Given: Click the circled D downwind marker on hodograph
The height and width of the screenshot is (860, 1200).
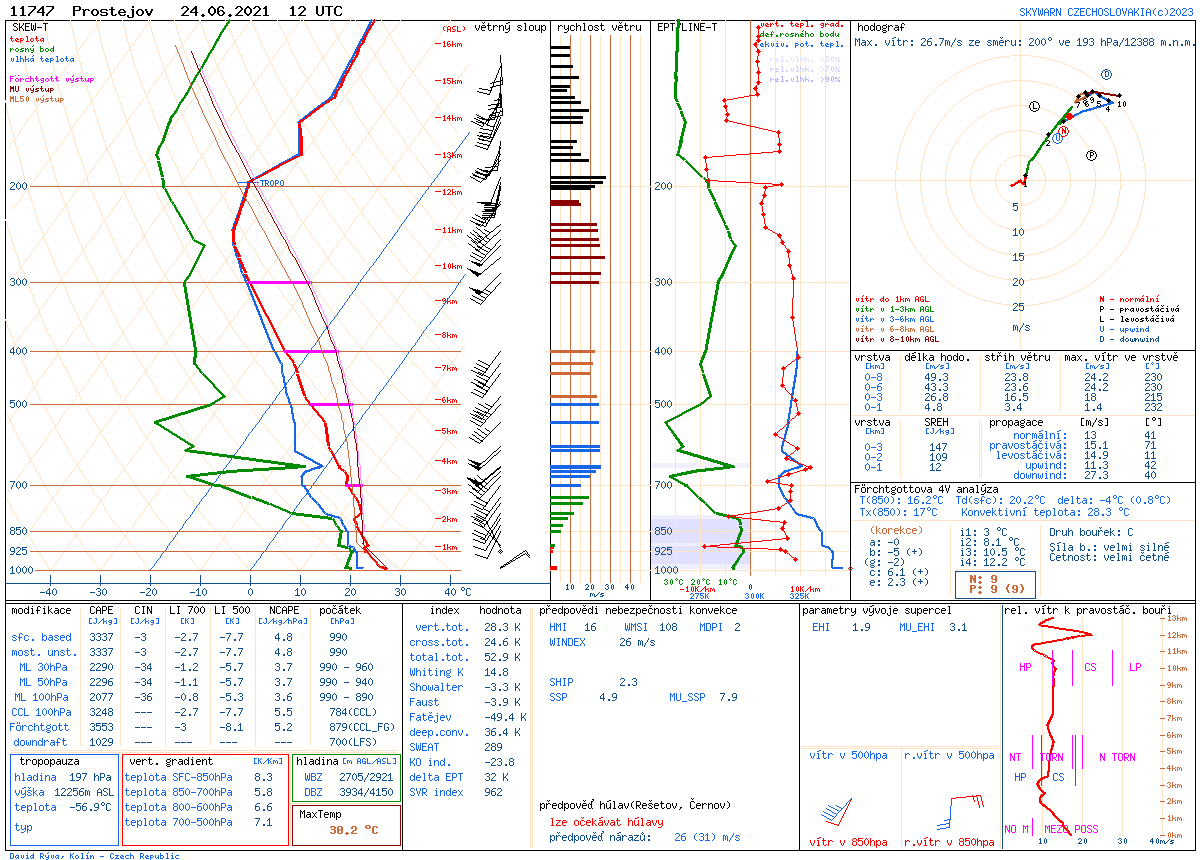Looking at the screenshot, I should (x=1106, y=74).
